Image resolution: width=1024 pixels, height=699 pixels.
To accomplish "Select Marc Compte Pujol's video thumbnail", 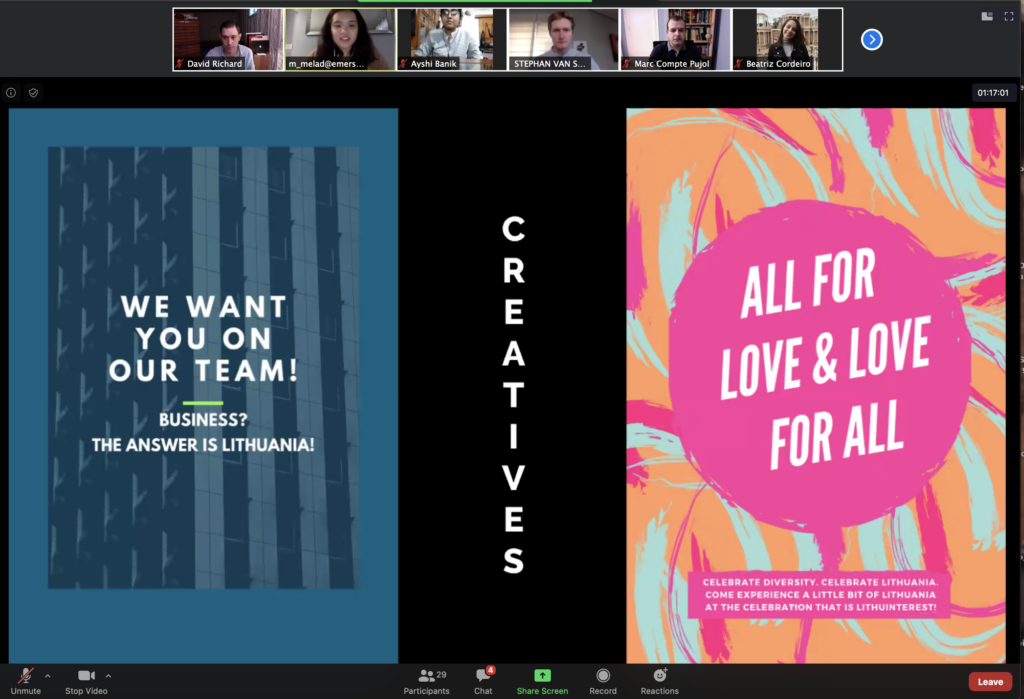I will point(675,39).
